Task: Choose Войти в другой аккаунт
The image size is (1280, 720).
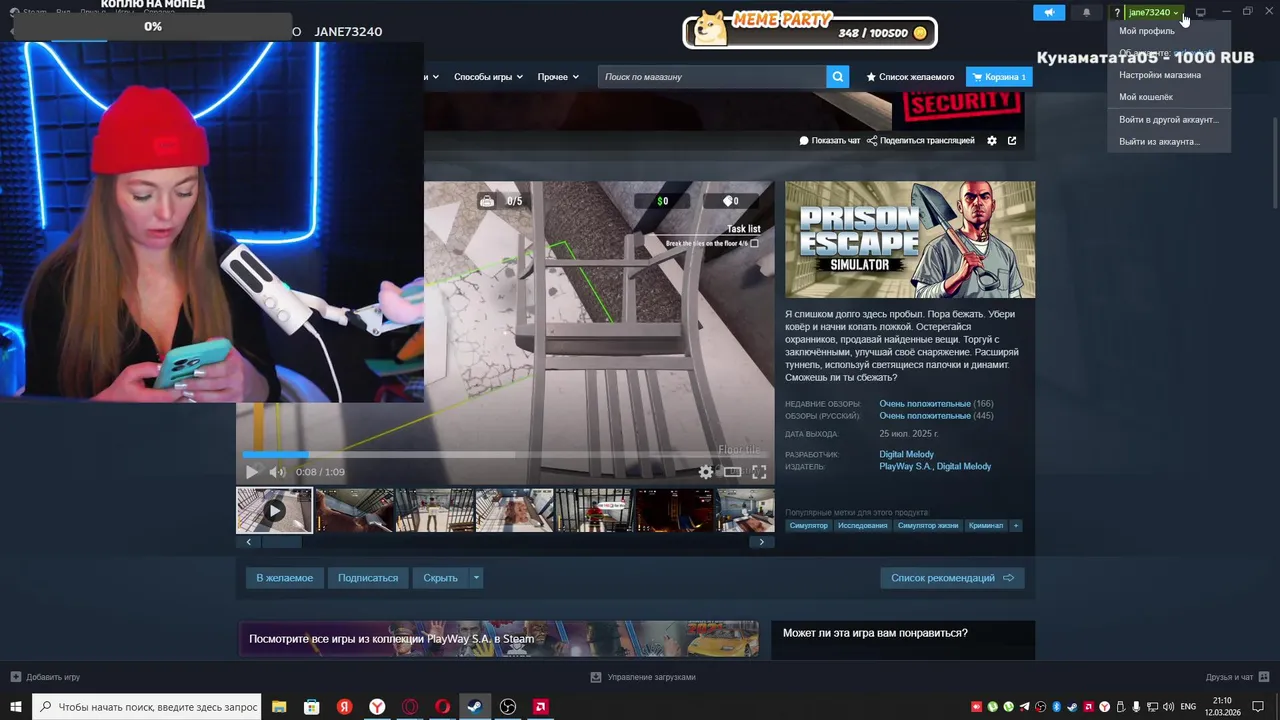Action: click(x=1168, y=119)
